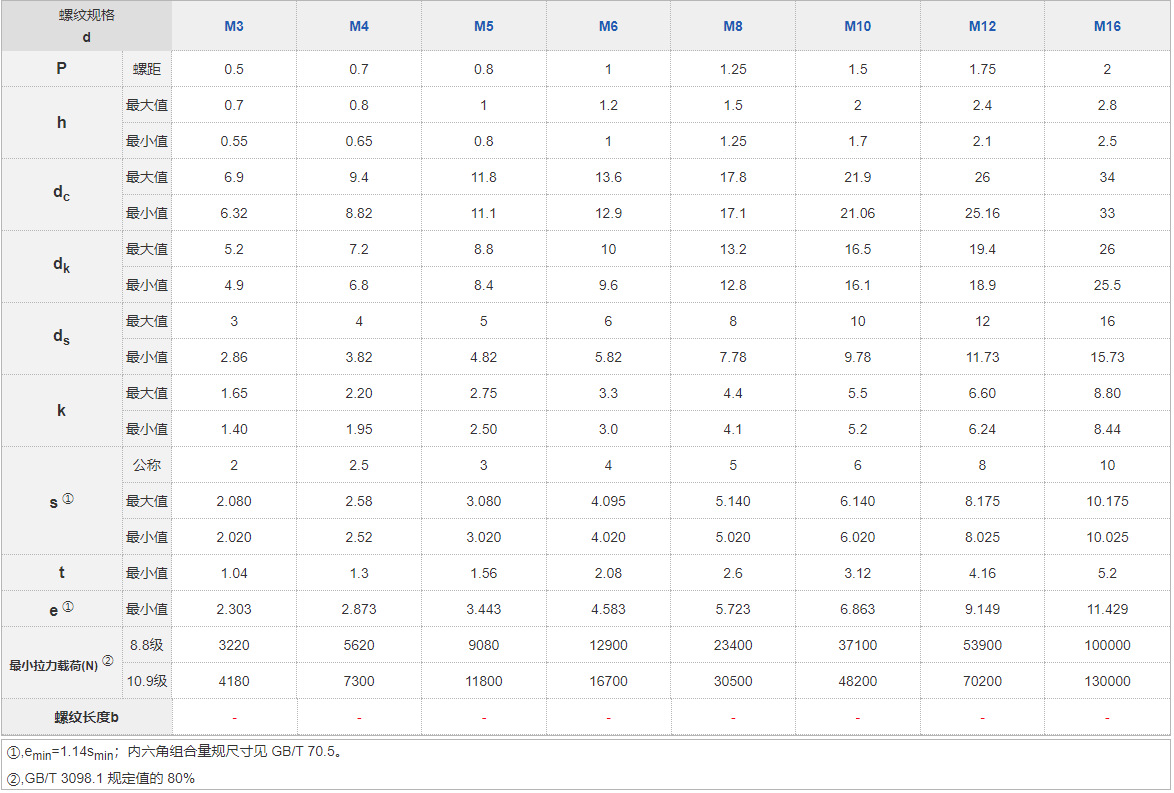
Task: Open the M6 thread size link
Action: [x=608, y=26]
